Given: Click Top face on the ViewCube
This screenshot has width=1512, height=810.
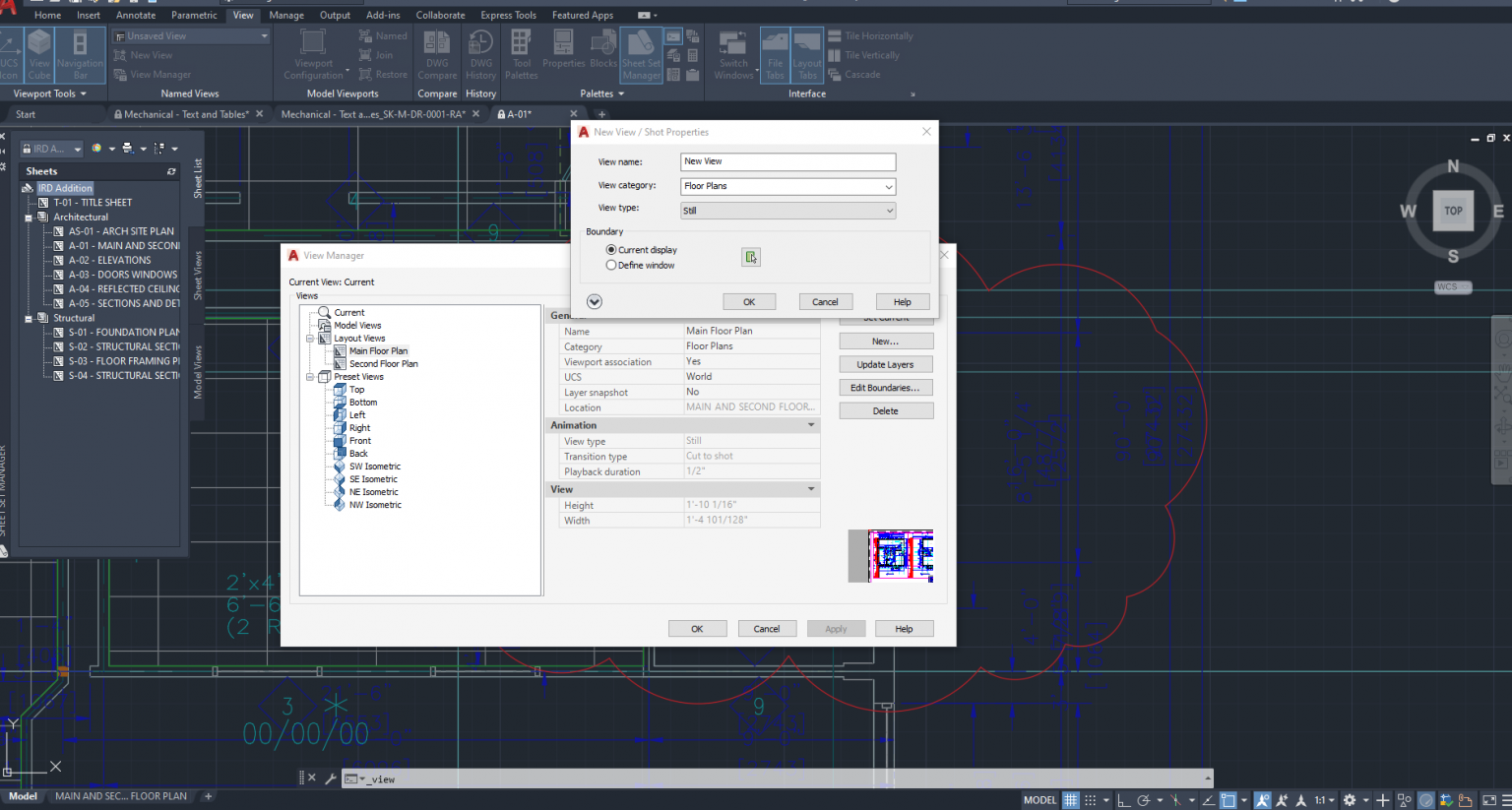Looking at the screenshot, I should click(x=1452, y=211).
